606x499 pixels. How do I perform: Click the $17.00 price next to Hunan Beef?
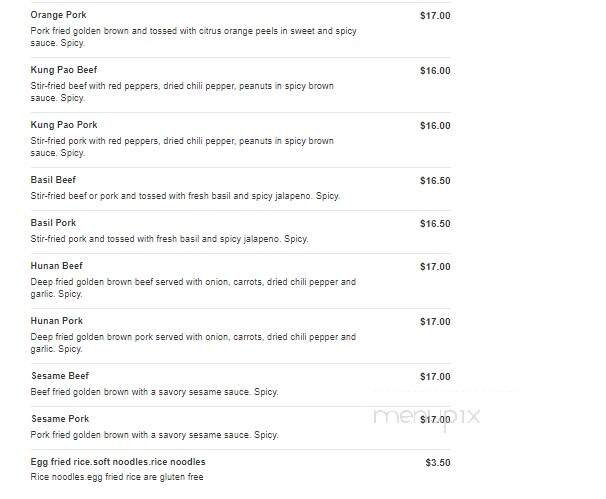point(435,267)
